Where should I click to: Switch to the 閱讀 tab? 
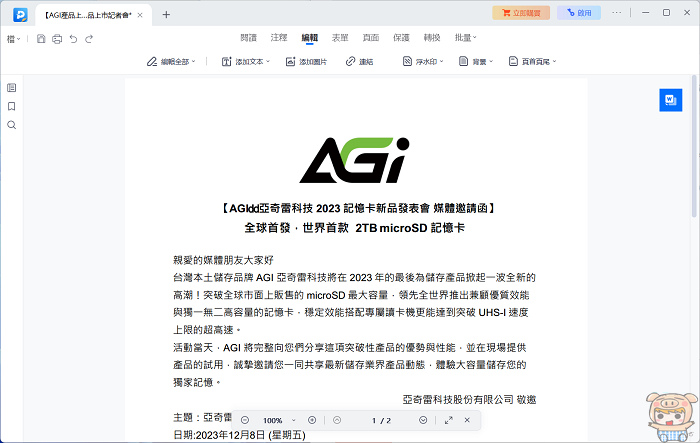[x=248, y=38]
